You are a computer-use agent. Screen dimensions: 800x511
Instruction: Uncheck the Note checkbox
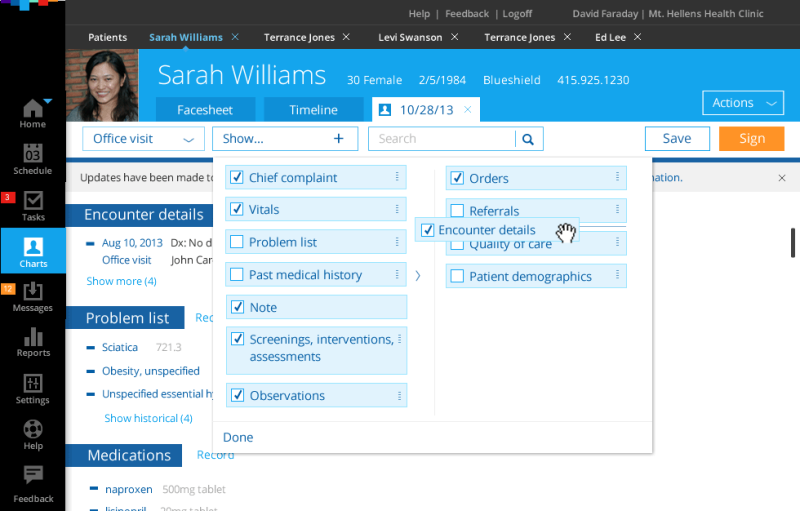pyautogui.click(x=237, y=306)
